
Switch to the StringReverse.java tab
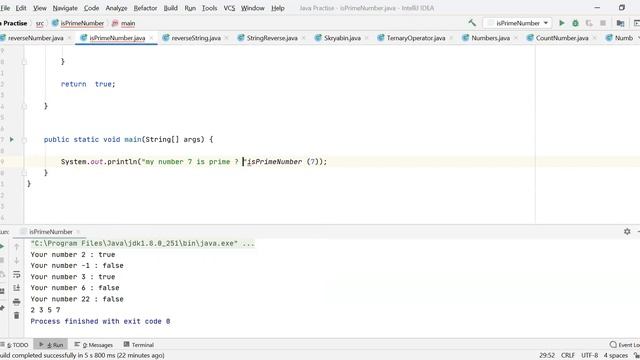point(272,38)
